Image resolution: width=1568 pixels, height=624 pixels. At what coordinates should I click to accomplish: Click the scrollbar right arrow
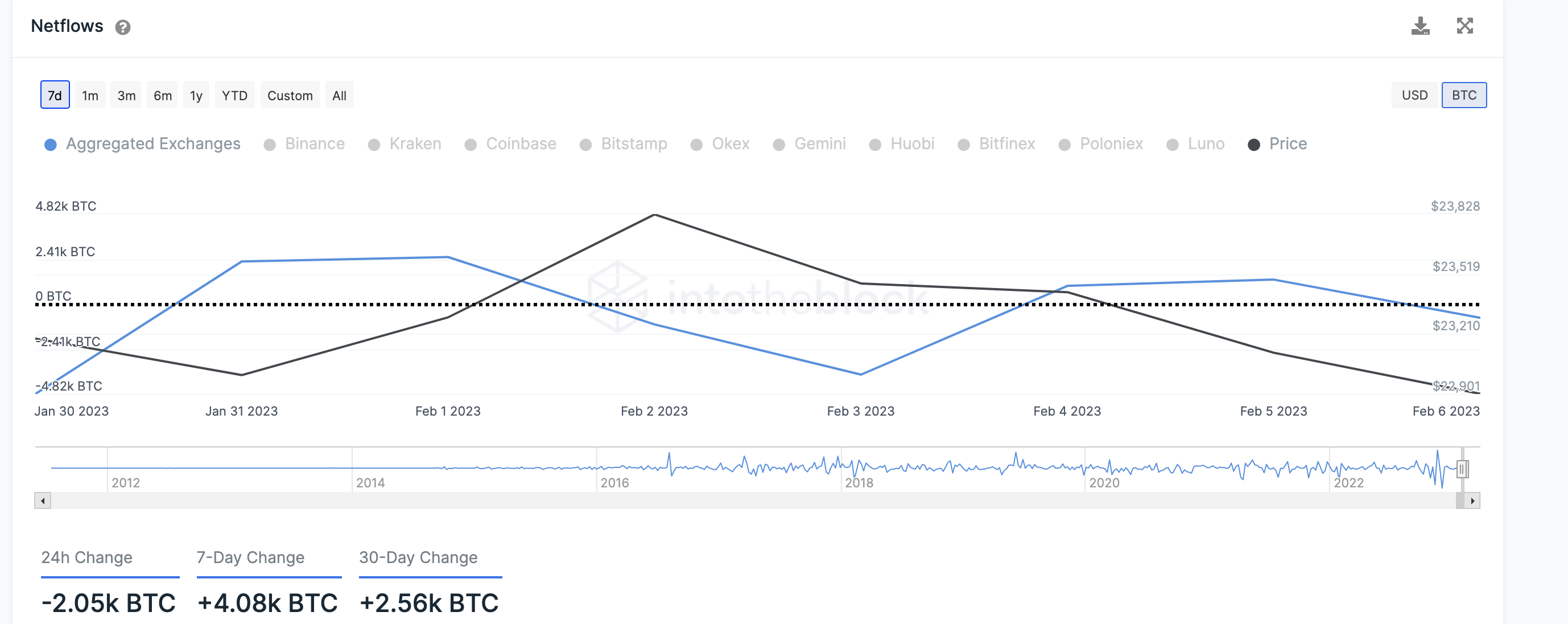[1472, 501]
